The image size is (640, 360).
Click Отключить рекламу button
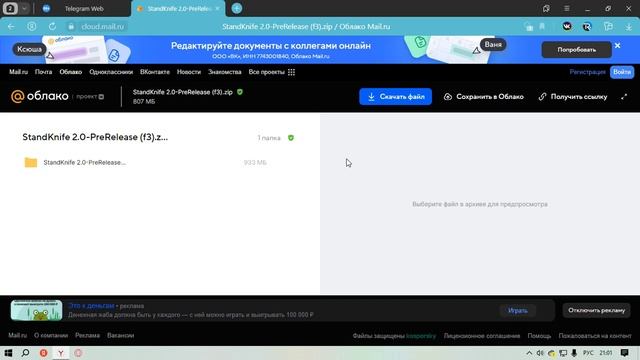596,311
